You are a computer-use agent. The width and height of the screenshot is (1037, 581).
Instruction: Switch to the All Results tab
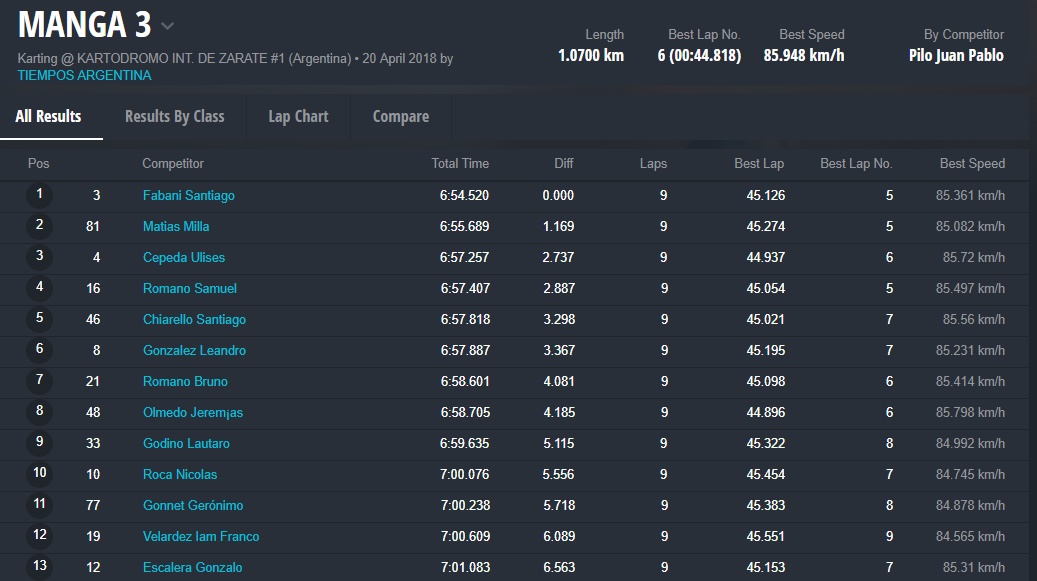click(x=48, y=116)
